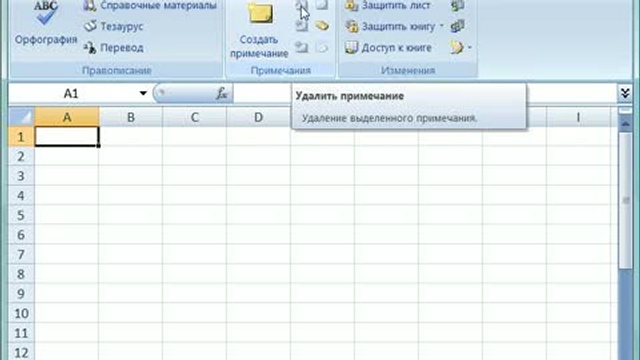Select cell B2
This screenshot has width=640, height=360.
coord(131,156)
